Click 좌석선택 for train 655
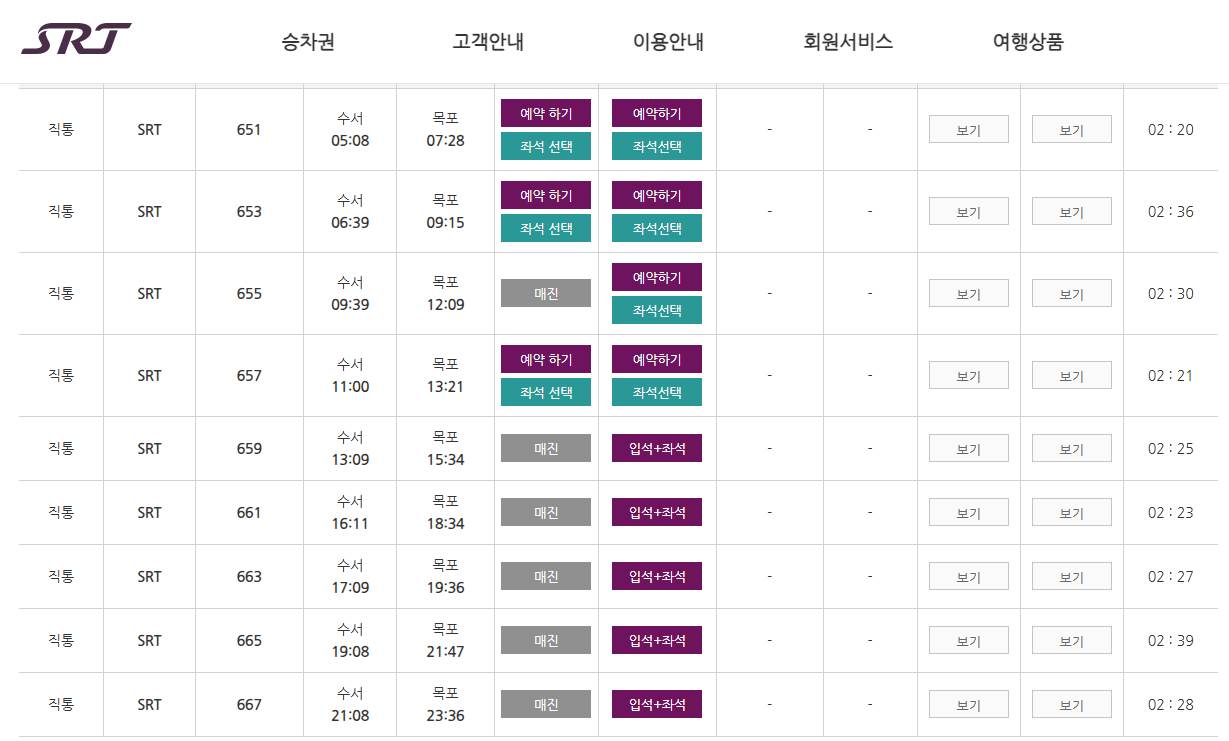The image size is (1229, 741). click(657, 310)
